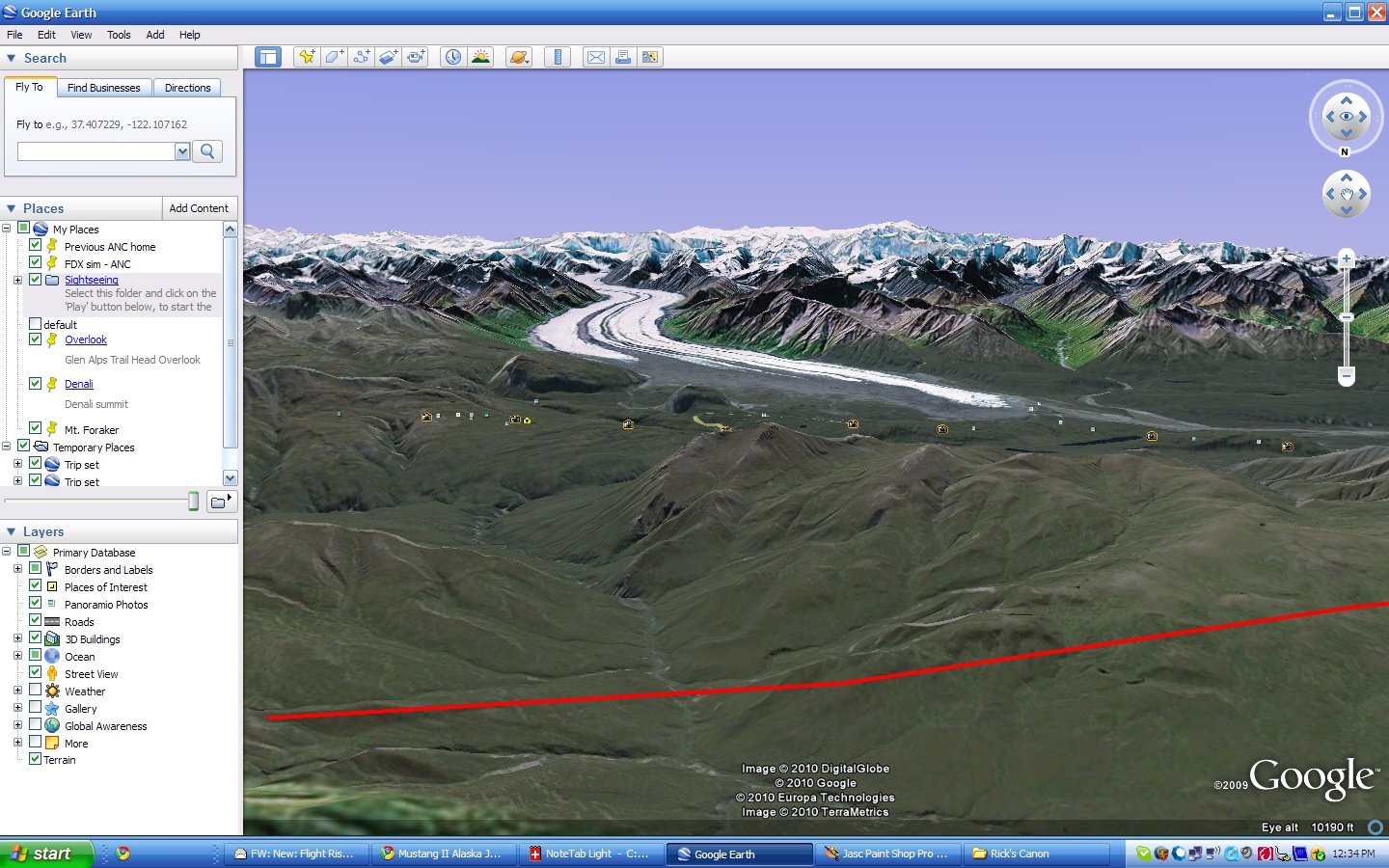Screen dimensions: 1389x868
Task: Zoom in with the plus button
Action: (1347, 258)
